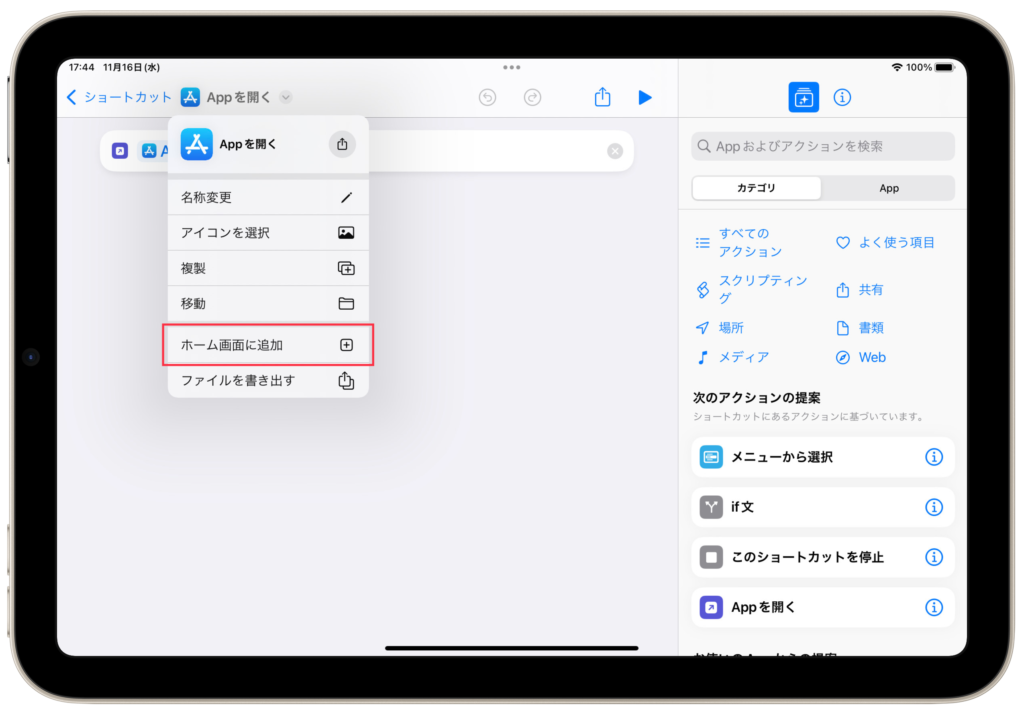Open the share sheet from the toolbar
1024x715 pixels.
click(x=602, y=97)
